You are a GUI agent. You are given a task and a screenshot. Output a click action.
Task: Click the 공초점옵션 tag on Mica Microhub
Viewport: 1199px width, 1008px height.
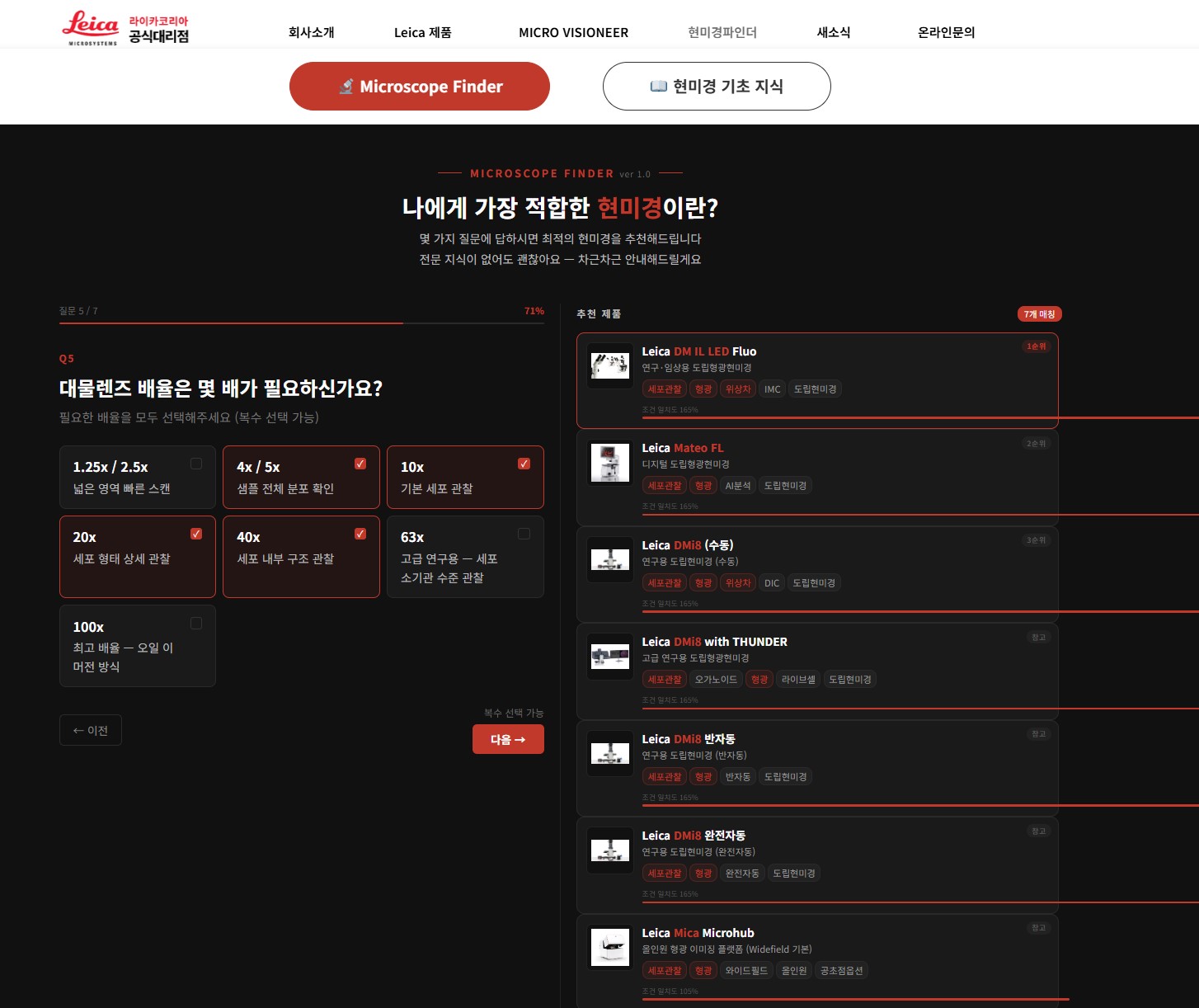pos(842,971)
